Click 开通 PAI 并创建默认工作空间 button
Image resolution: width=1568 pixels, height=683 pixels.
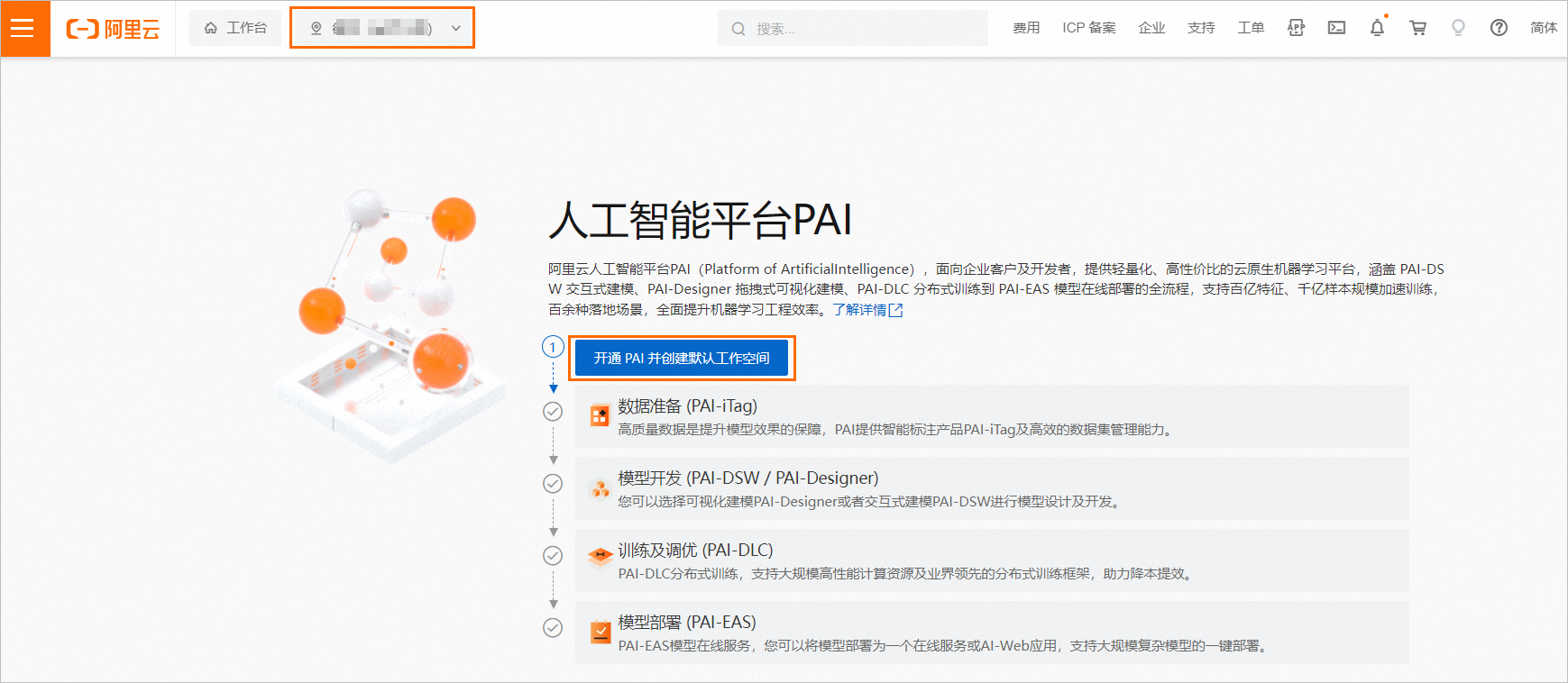(x=682, y=358)
